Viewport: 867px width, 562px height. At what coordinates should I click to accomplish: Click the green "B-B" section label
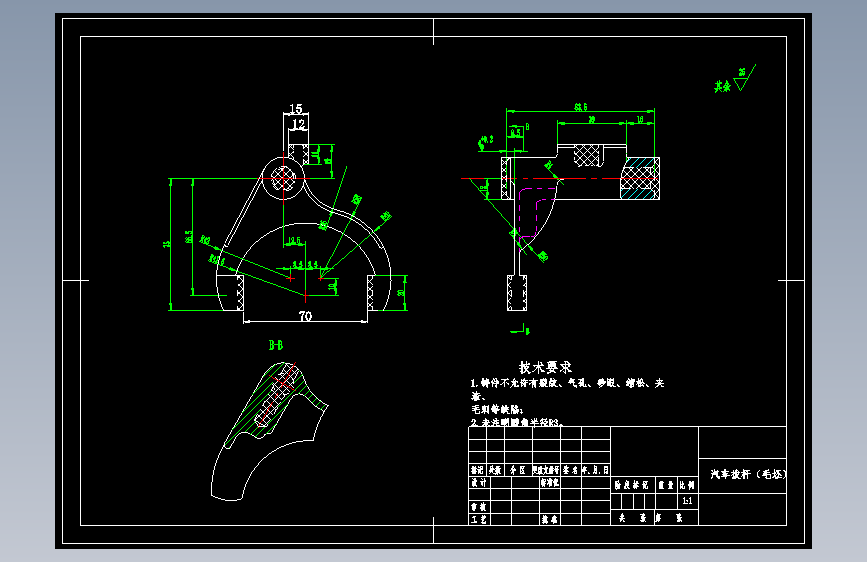tap(276, 345)
